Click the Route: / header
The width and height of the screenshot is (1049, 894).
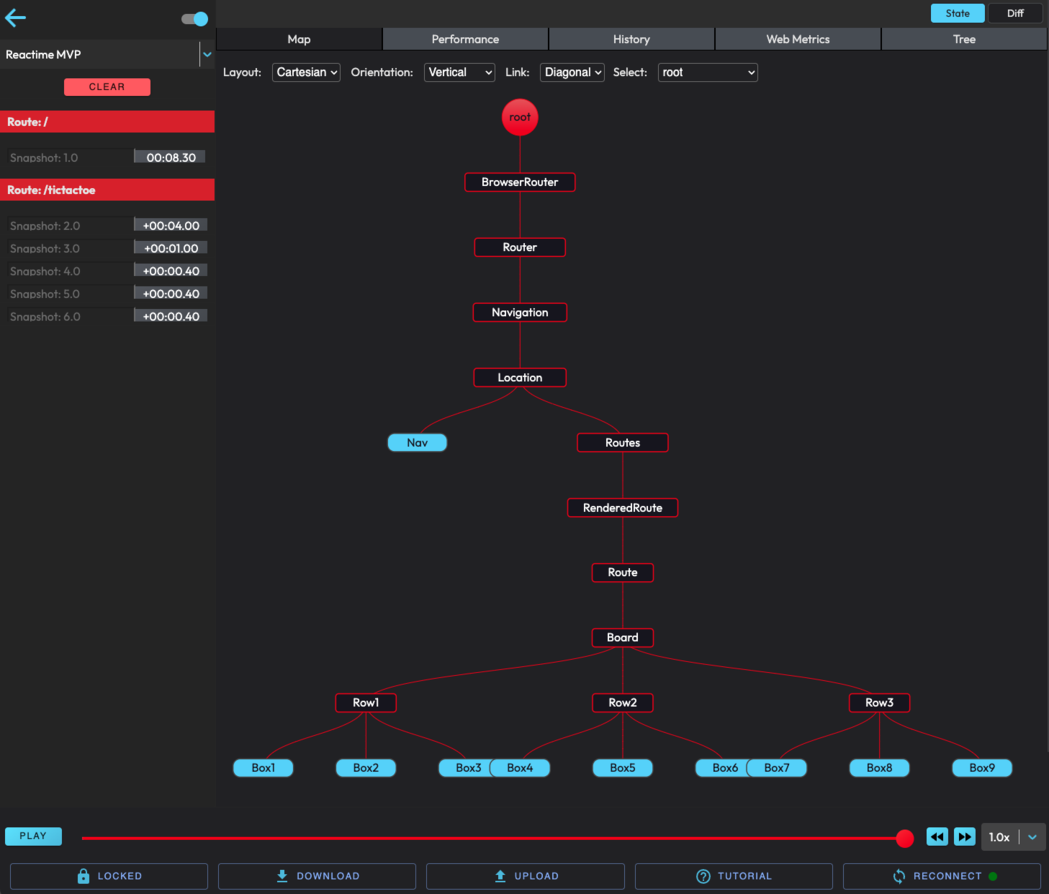coord(107,122)
